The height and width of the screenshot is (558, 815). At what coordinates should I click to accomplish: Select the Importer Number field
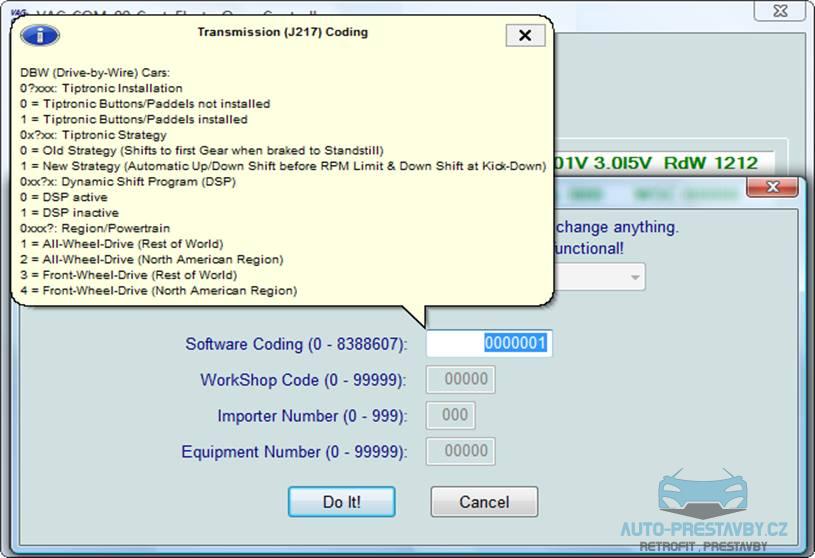[451, 416]
